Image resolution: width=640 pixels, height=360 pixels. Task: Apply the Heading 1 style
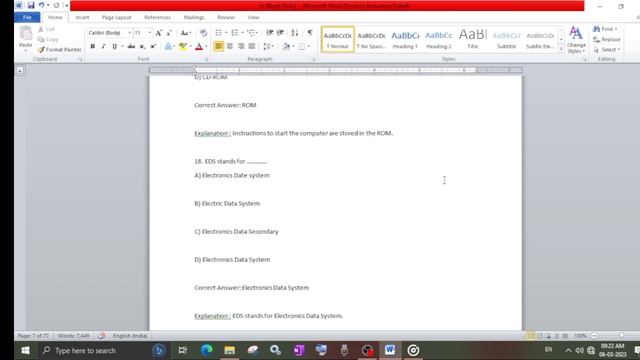tap(405, 40)
